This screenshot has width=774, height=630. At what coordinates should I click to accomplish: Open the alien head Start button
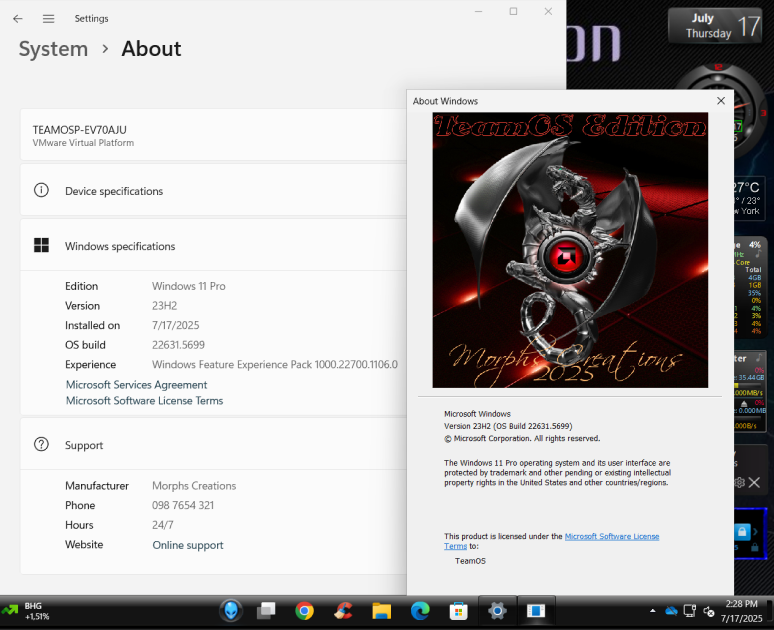click(231, 611)
